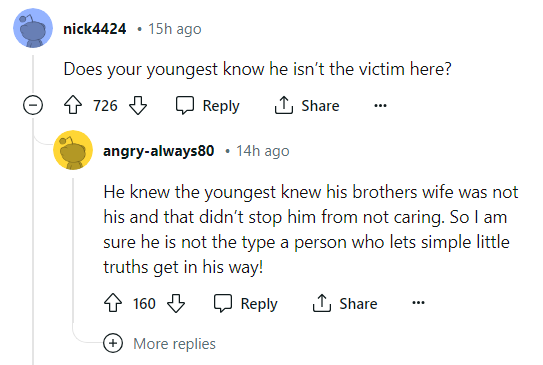This screenshot has width=543, height=365.
Task: Click speech bubble icon under nick4424's comment
Action: click(185, 105)
